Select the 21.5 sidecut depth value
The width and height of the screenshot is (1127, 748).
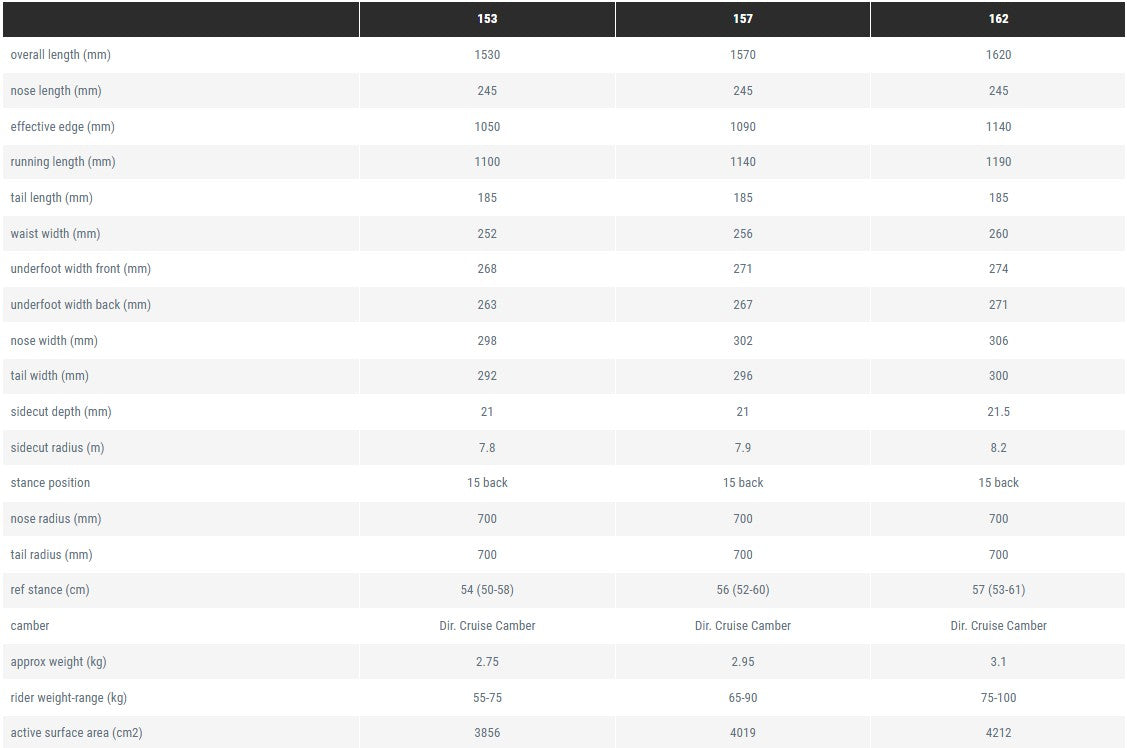tap(998, 412)
